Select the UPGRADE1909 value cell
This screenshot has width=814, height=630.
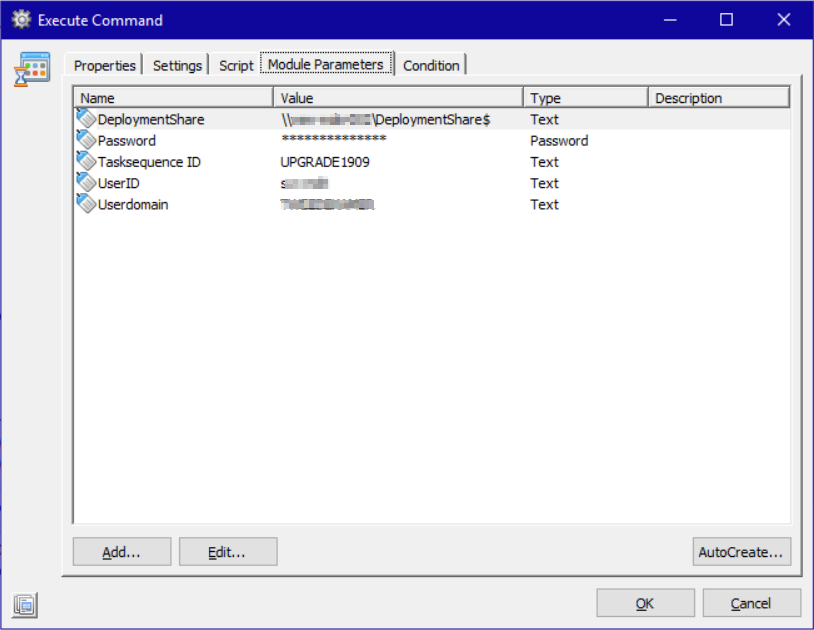point(325,162)
